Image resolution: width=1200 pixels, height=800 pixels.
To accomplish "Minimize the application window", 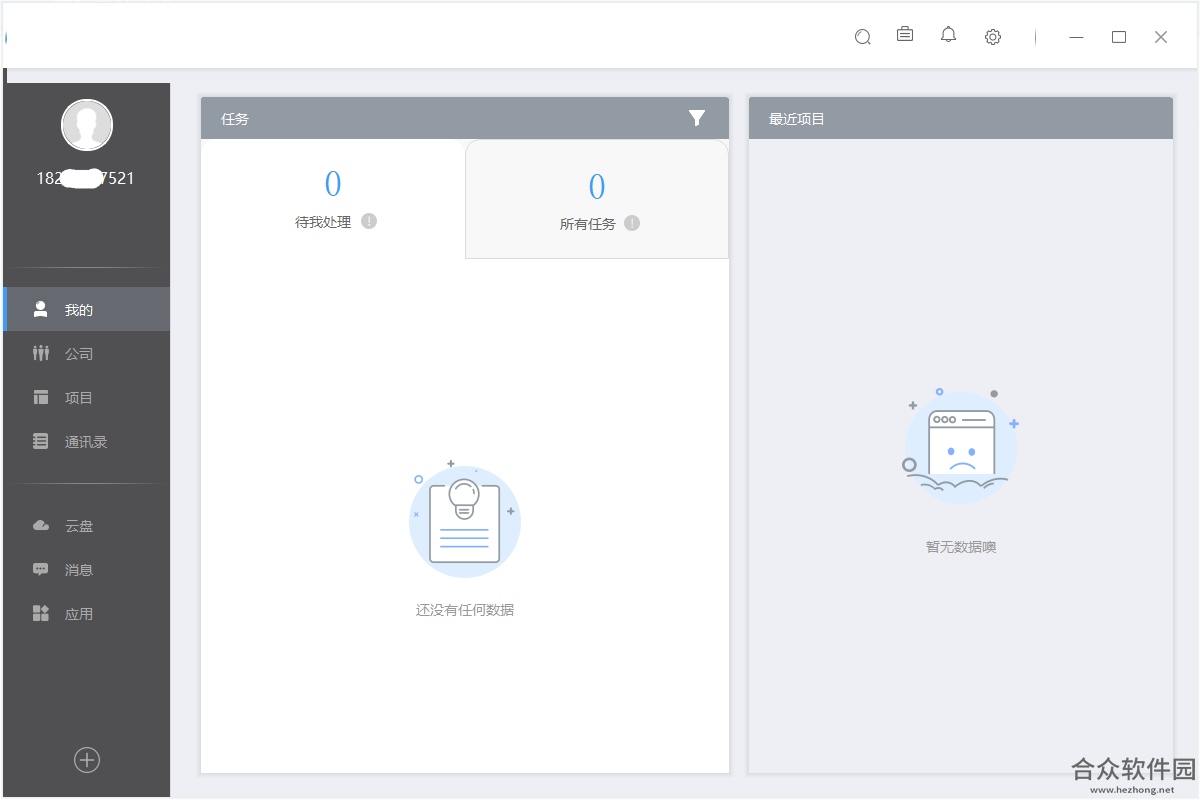I will point(1077,37).
